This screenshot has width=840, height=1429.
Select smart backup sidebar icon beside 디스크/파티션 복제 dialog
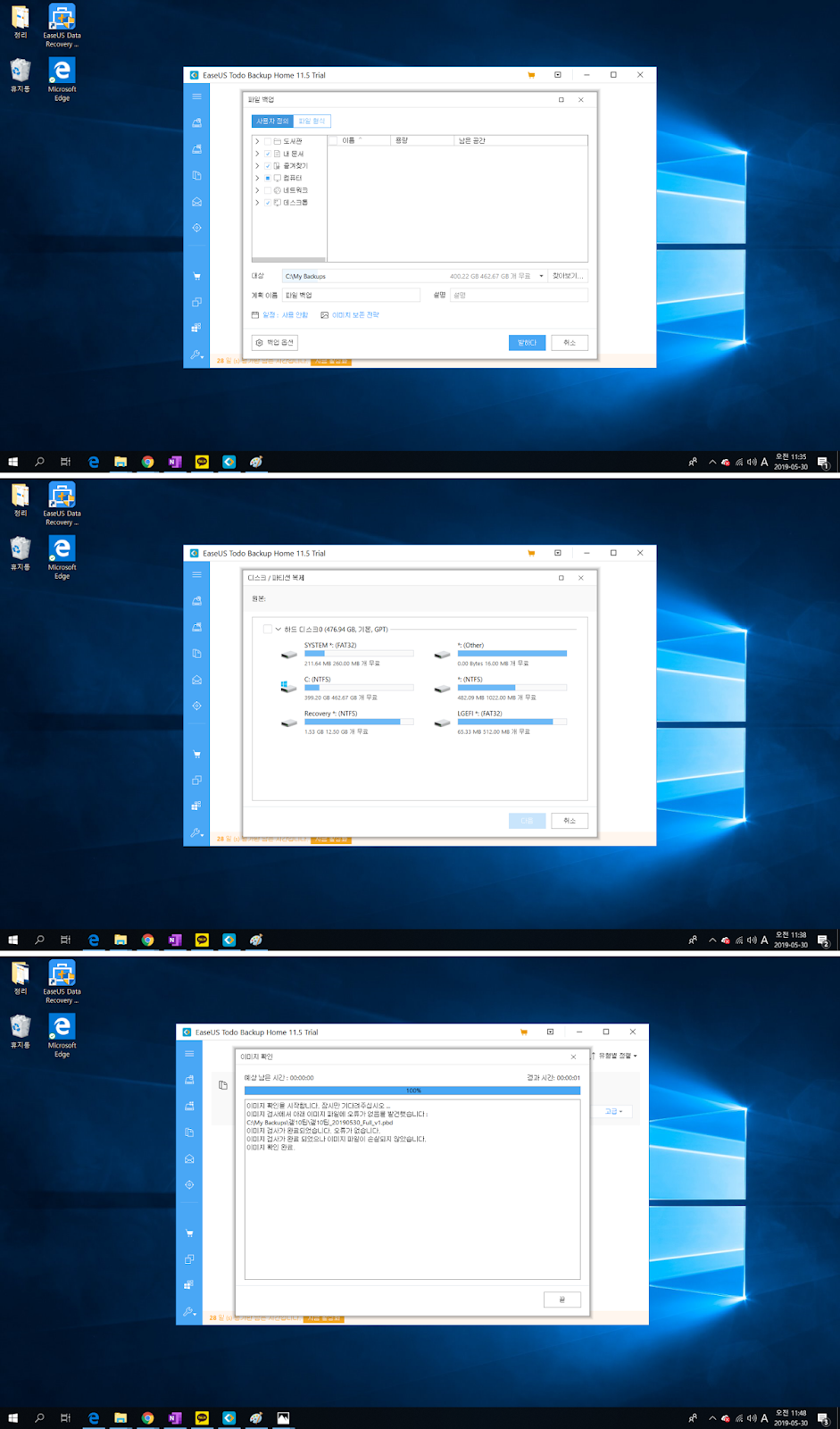196,706
